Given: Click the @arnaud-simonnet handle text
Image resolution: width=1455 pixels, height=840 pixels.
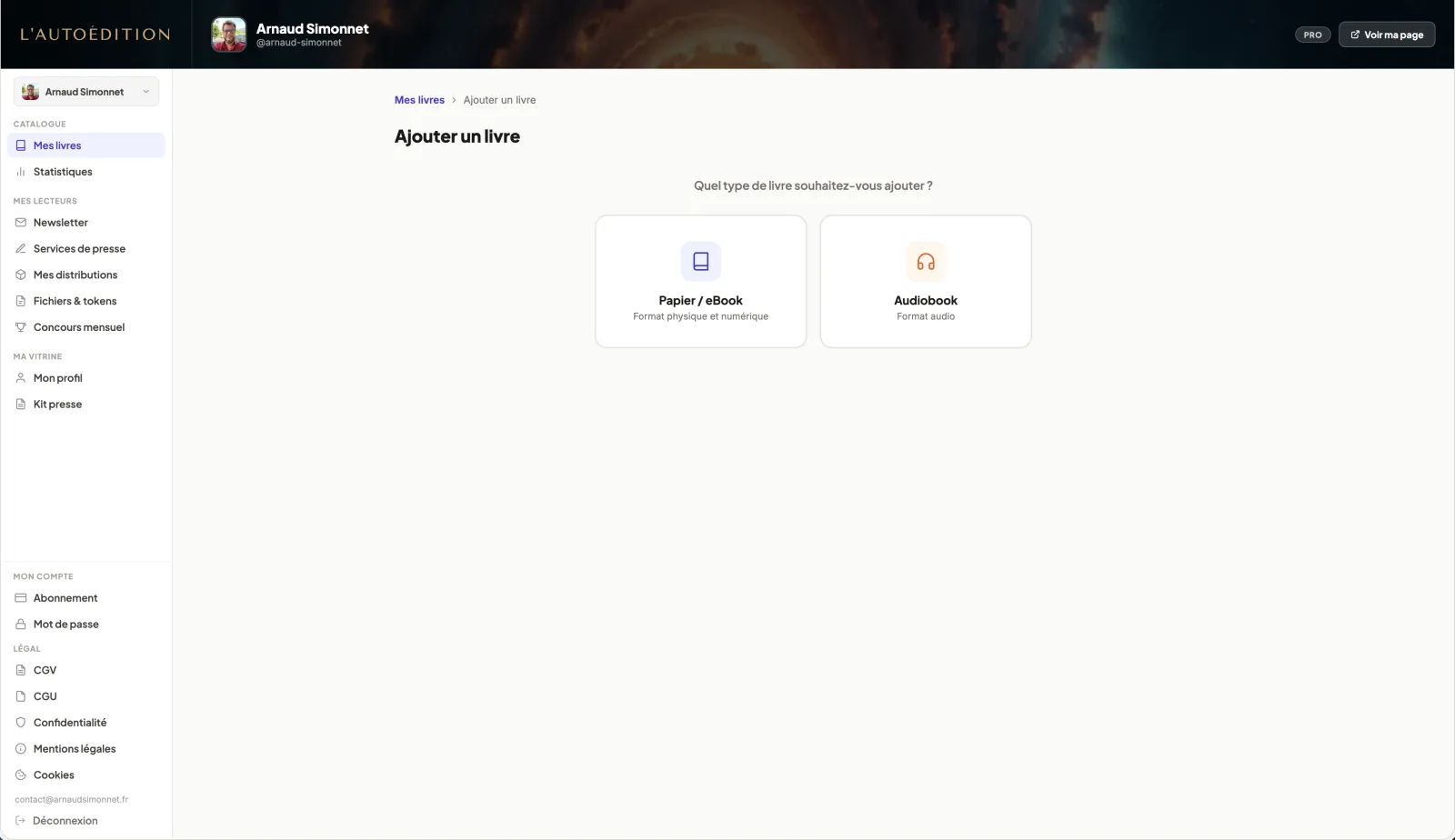Looking at the screenshot, I should click(x=299, y=43).
